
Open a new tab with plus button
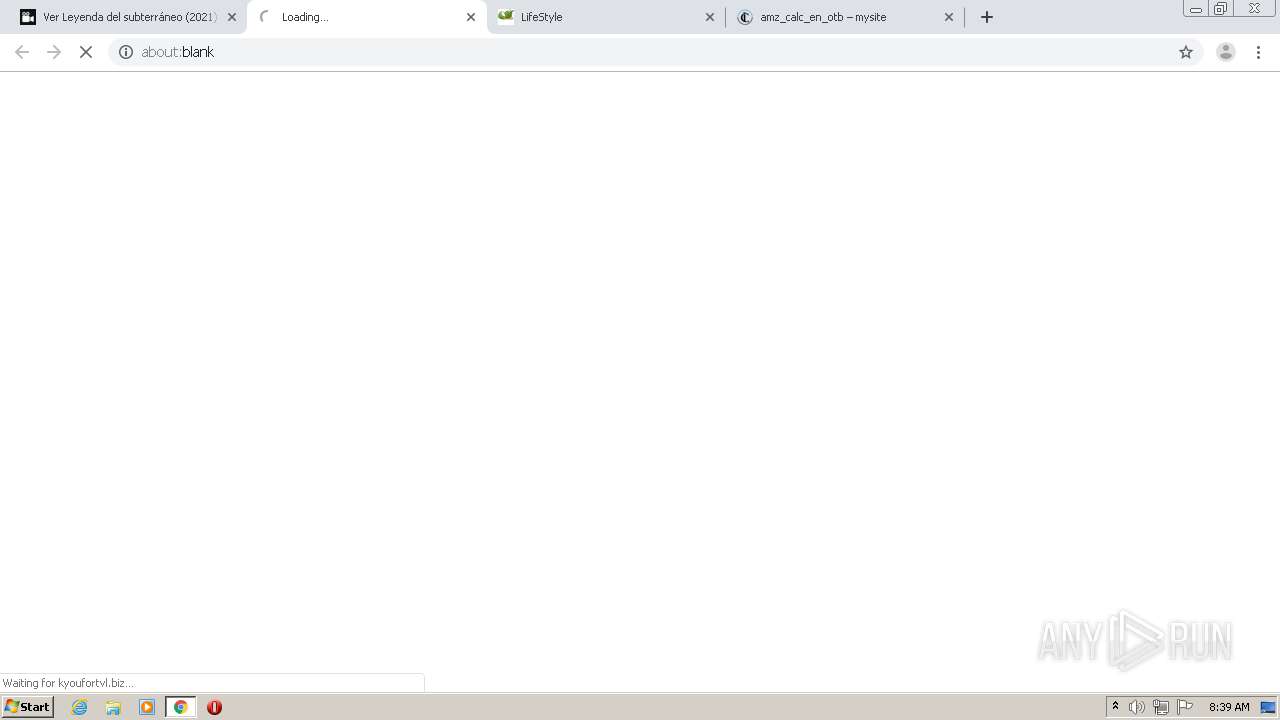pos(987,17)
